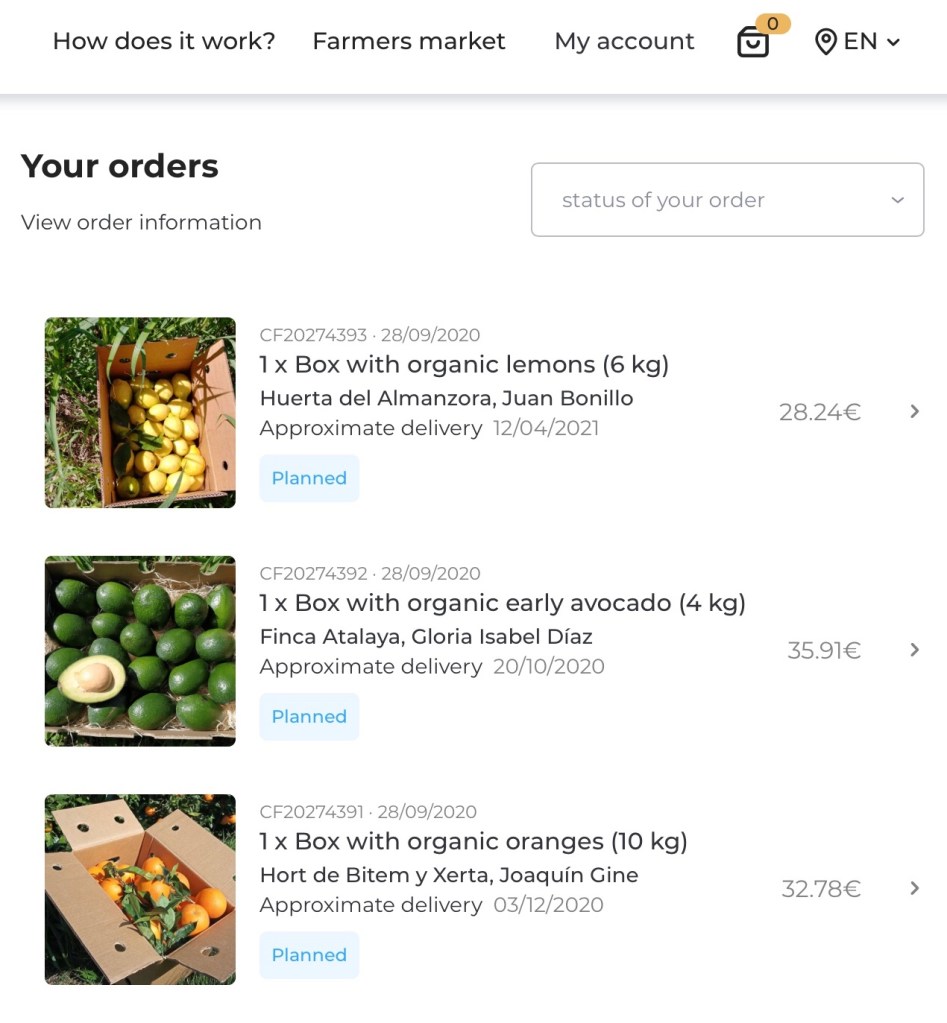
Task: Select the Box with organic lemons title
Action: (464, 364)
